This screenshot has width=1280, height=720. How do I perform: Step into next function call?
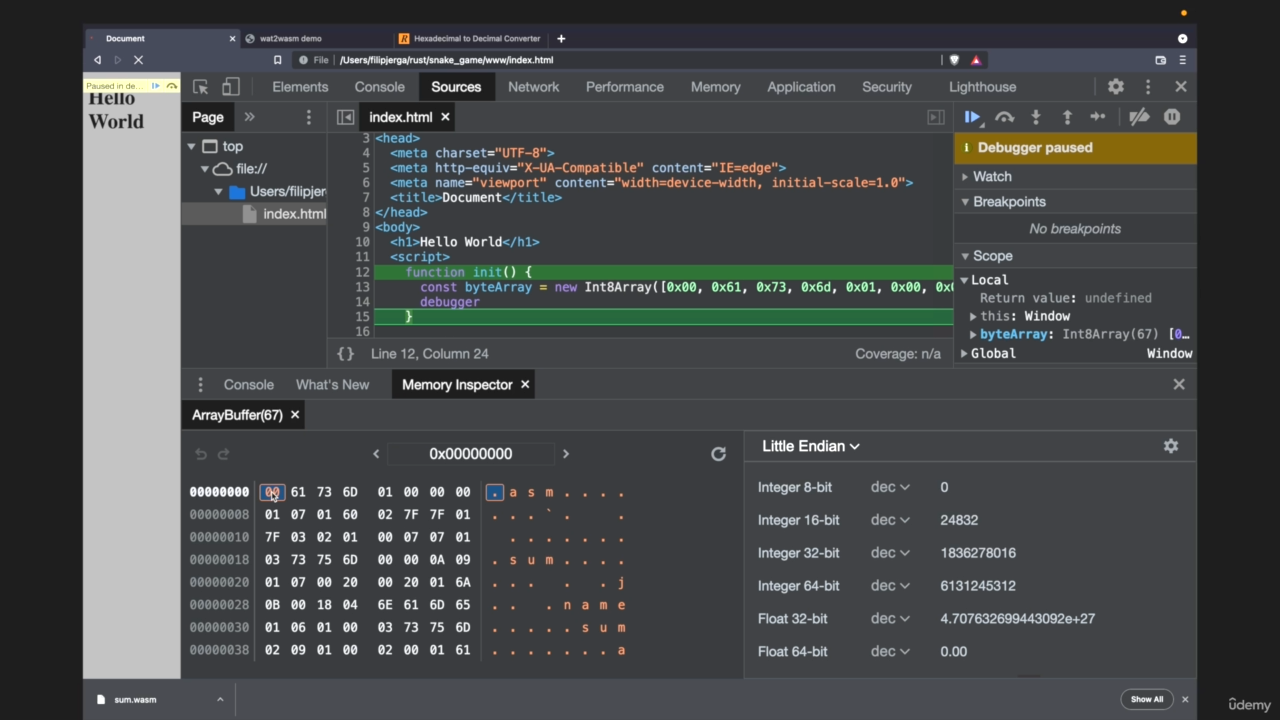click(1035, 117)
